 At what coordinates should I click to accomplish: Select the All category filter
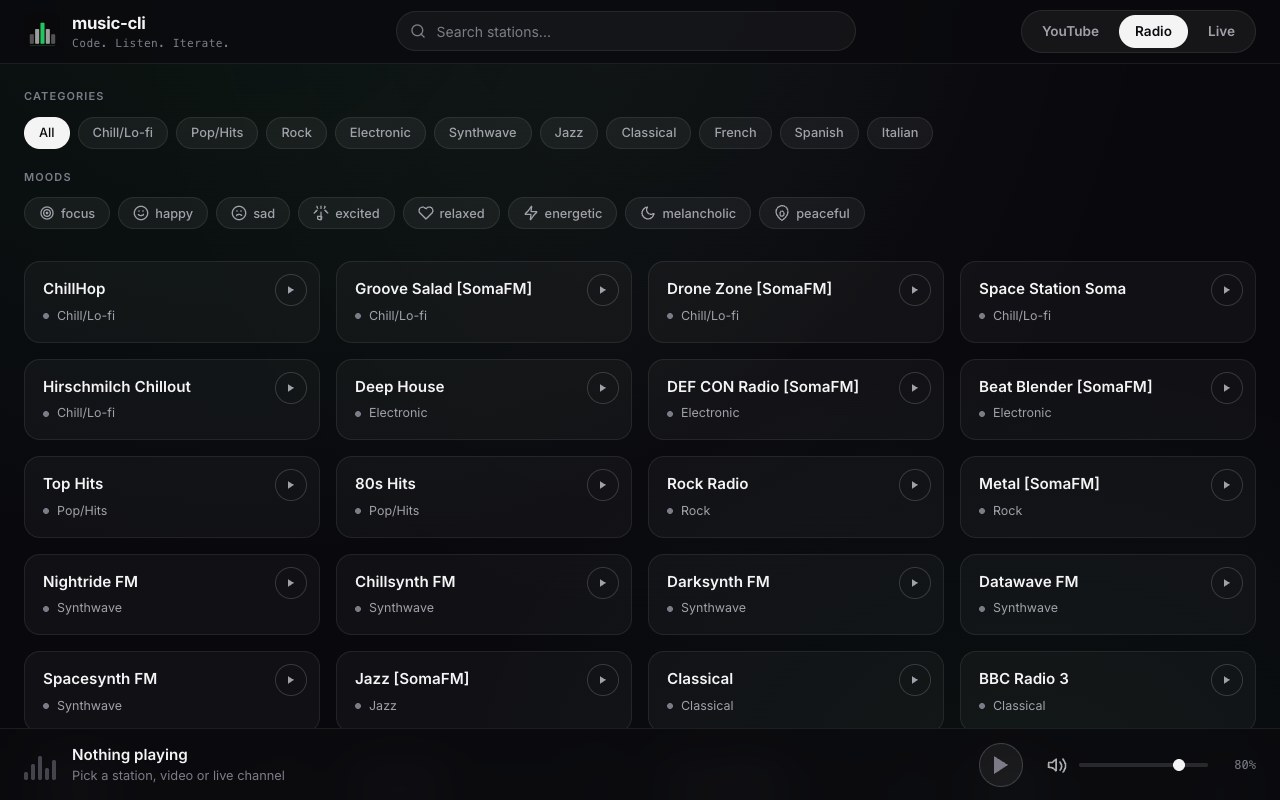click(47, 133)
